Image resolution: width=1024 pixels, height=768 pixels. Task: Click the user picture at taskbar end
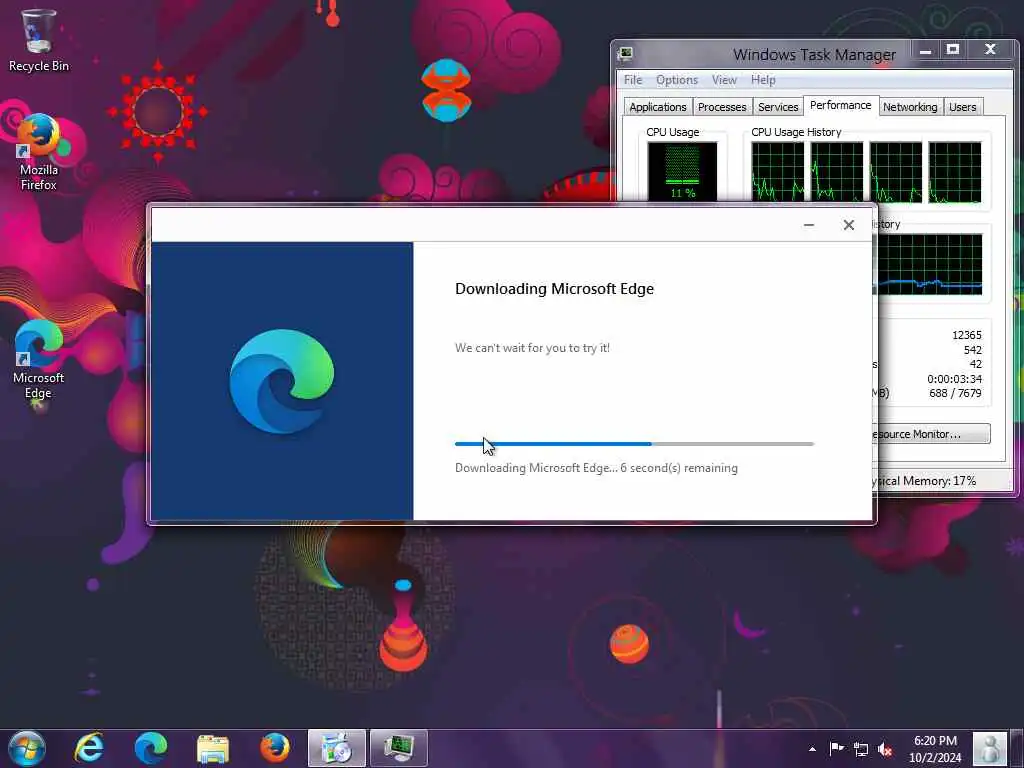(989, 748)
